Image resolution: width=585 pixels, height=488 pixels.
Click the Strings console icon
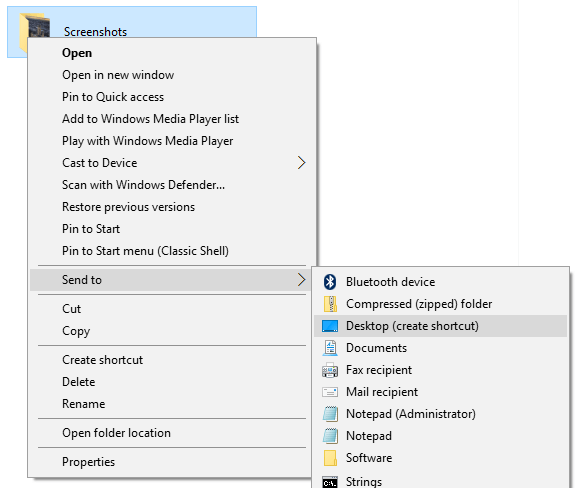coord(330,482)
